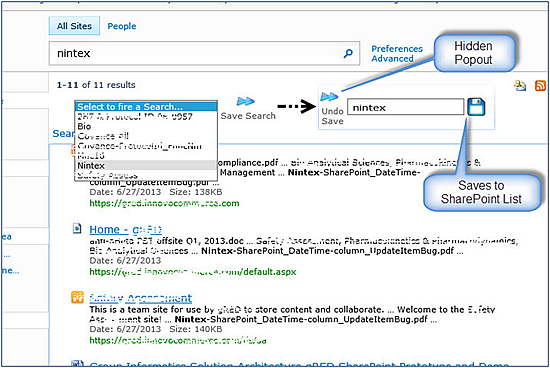
Task: Click the orange team site icon beside third result
Action: [77, 297]
